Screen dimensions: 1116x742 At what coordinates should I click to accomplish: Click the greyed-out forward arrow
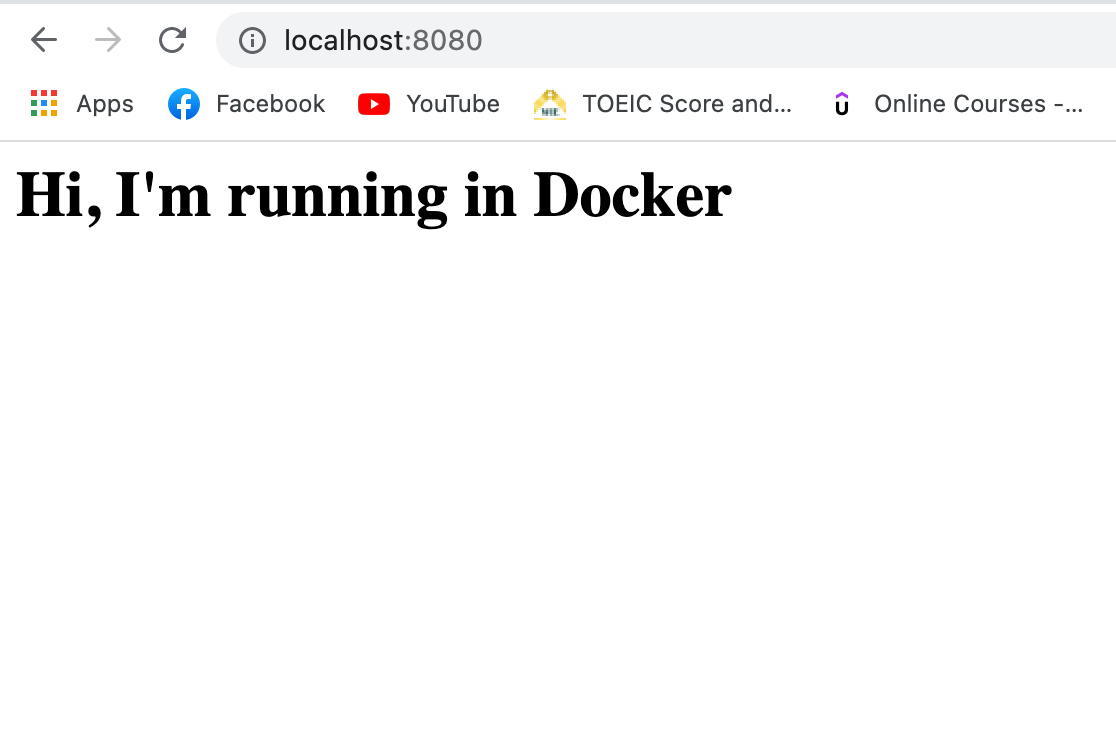(x=108, y=40)
